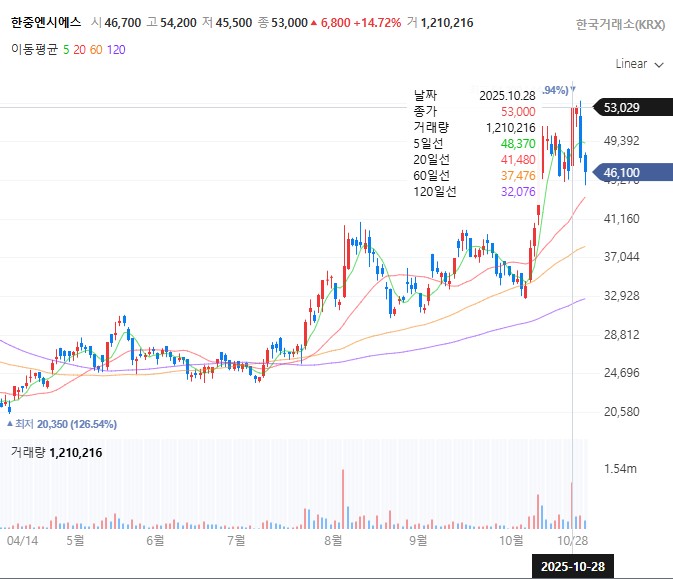
Task: Click the 8월 label on time axis
Action: [x=334, y=540]
